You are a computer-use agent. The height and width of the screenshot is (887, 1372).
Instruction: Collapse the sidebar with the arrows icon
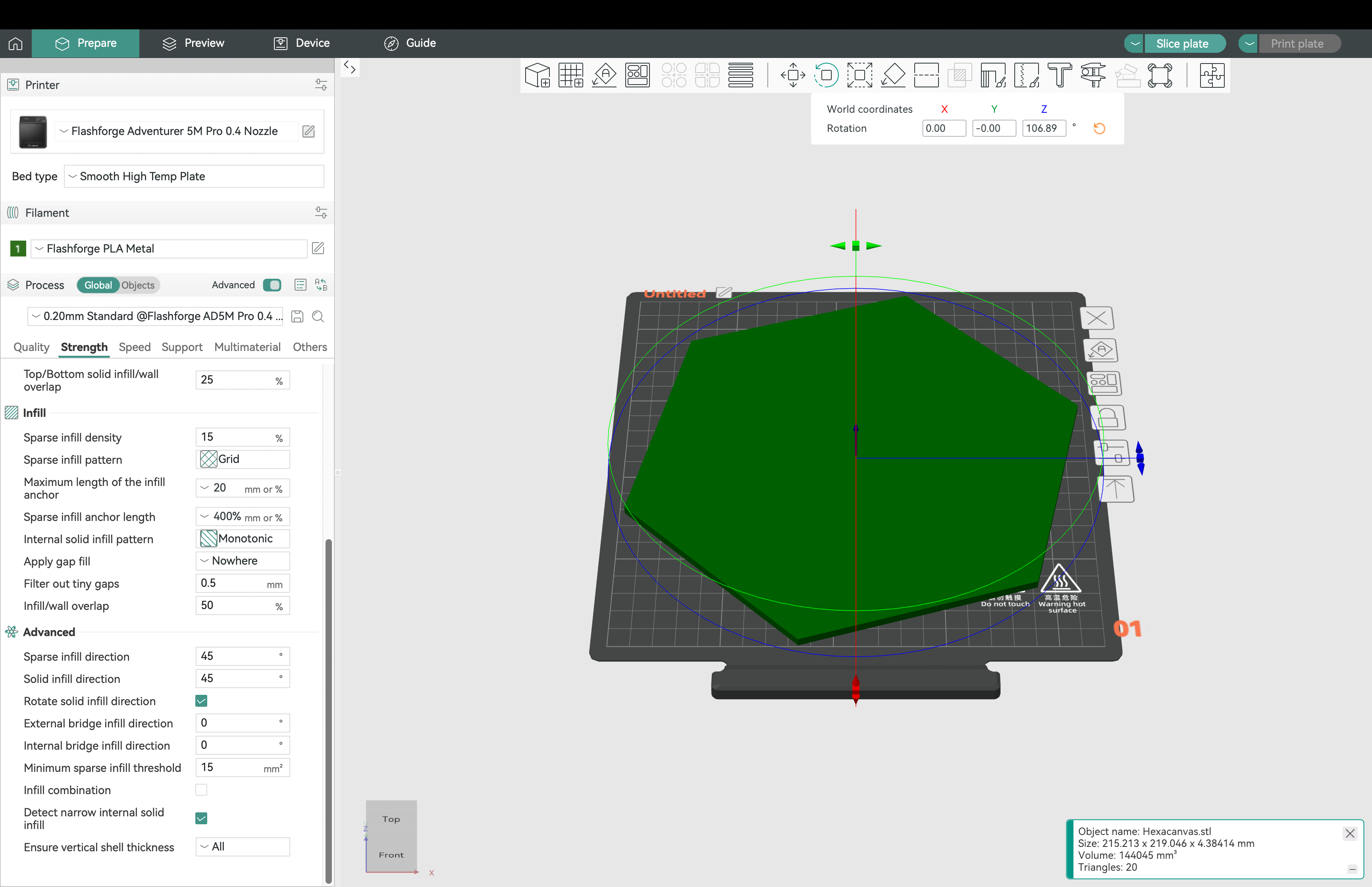click(x=349, y=67)
